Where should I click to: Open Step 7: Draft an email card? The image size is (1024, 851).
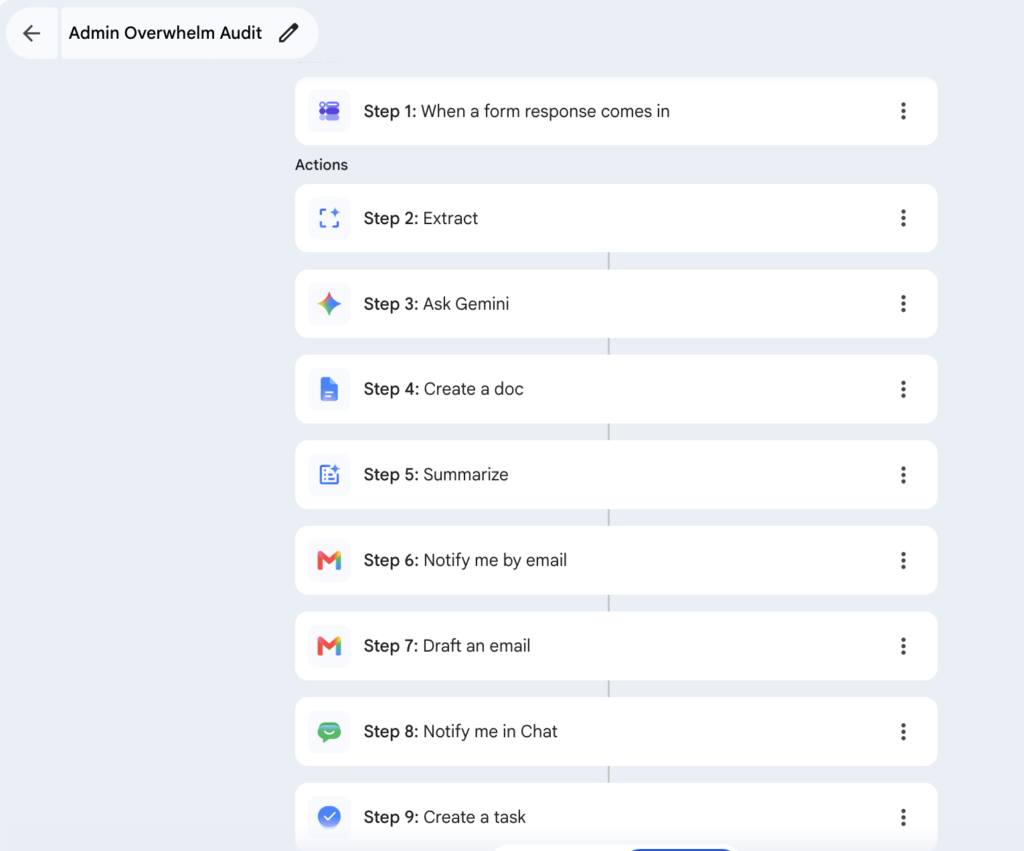coord(616,646)
